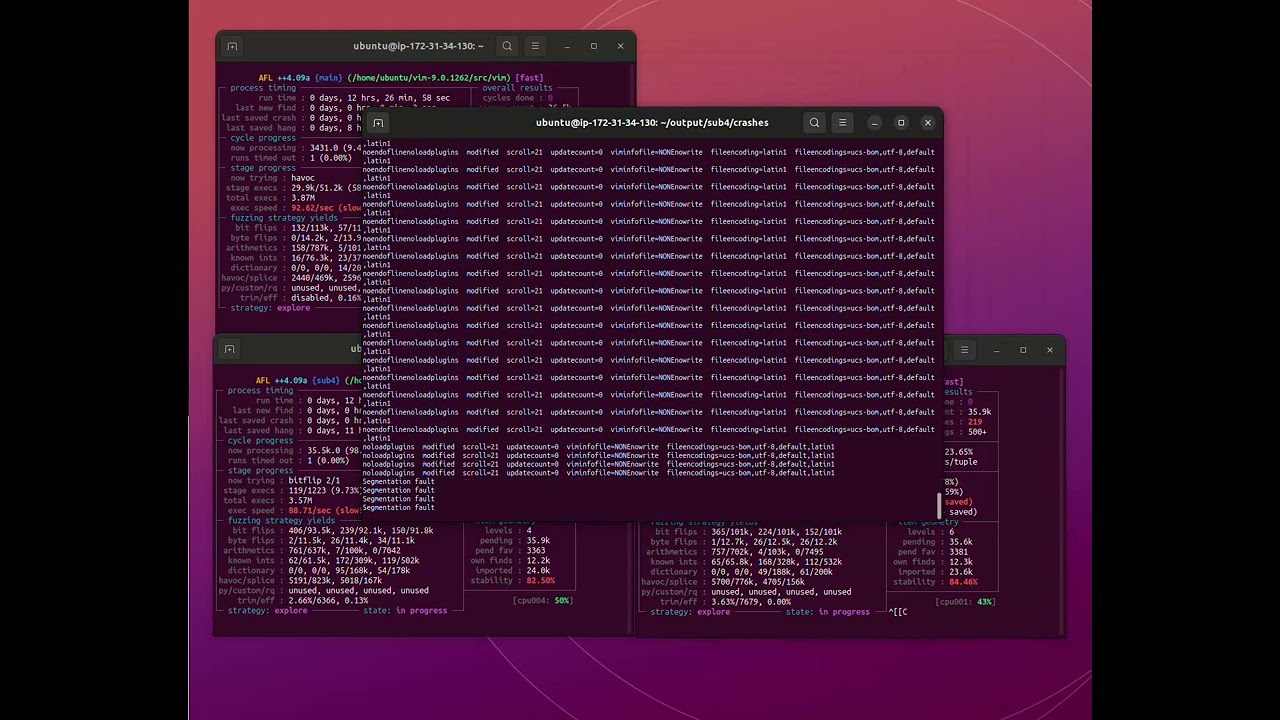Image resolution: width=1280 pixels, height=720 pixels.
Task: Open hamburger menu of main AFL terminal window
Action: (x=535, y=46)
